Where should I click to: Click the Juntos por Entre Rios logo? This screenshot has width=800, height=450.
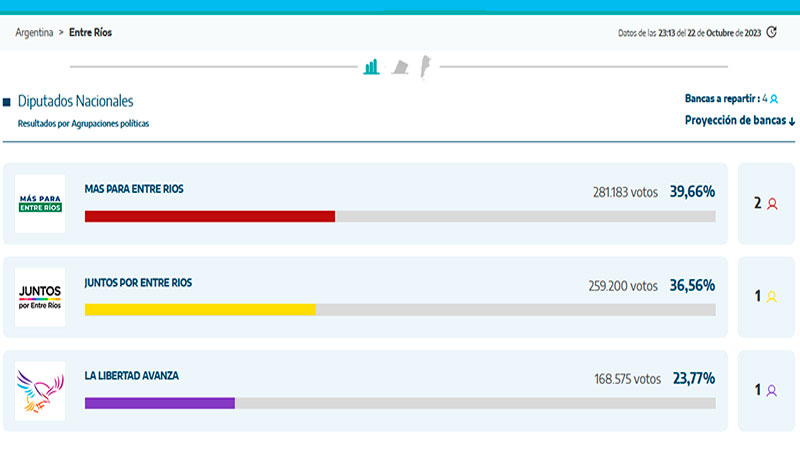tap(40, 297)
